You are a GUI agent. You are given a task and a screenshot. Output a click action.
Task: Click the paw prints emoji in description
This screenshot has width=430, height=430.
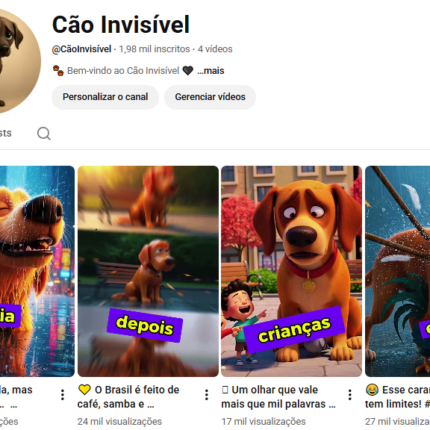58,71
